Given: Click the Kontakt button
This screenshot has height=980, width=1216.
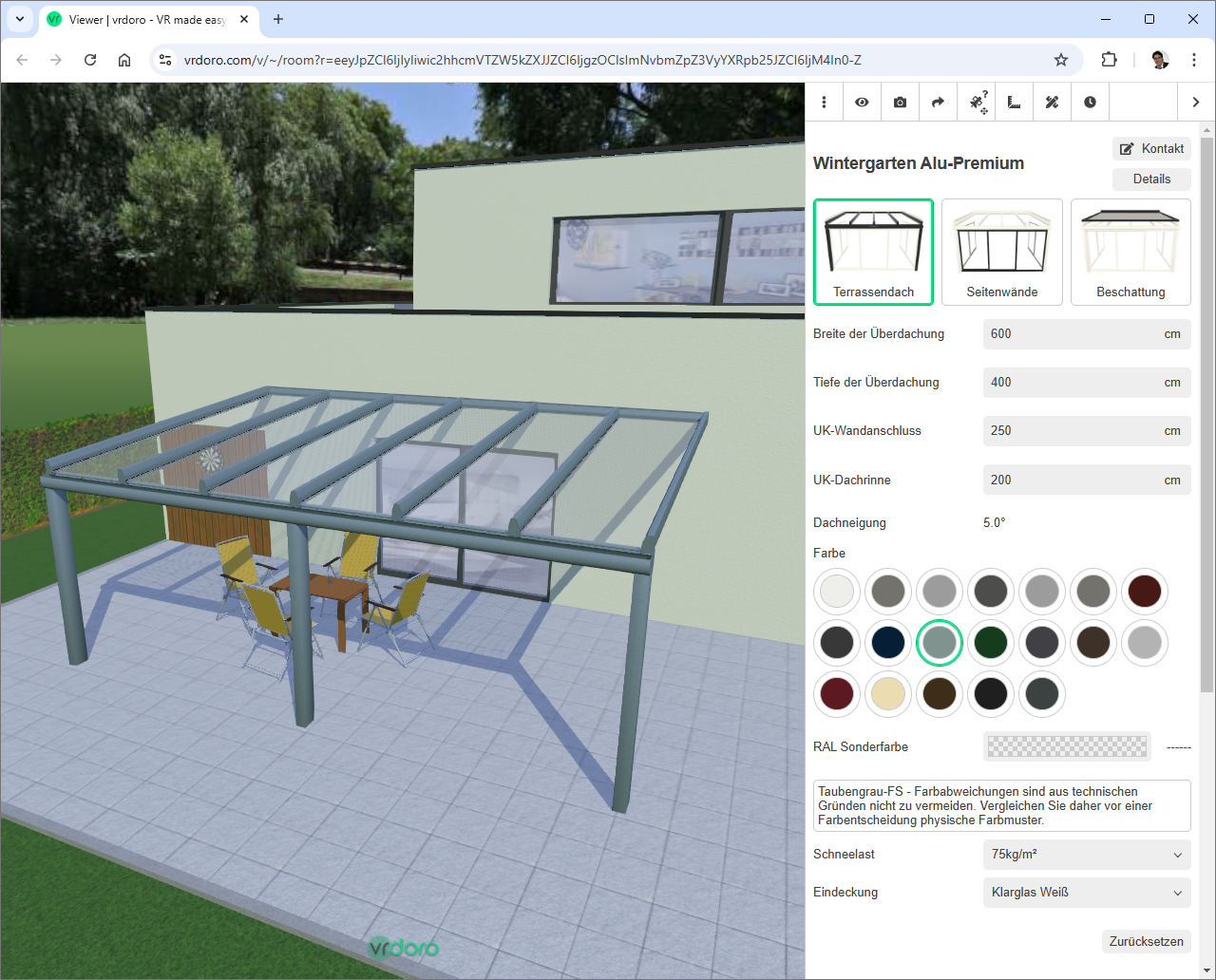Looking at the screenshot, I should (1151, 148).
